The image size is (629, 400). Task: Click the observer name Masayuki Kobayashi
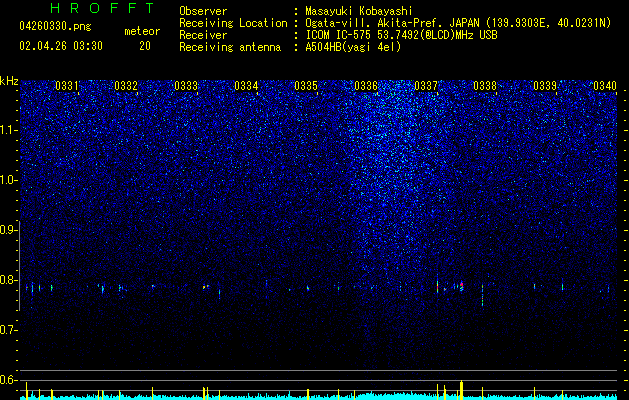pos(359,11)
